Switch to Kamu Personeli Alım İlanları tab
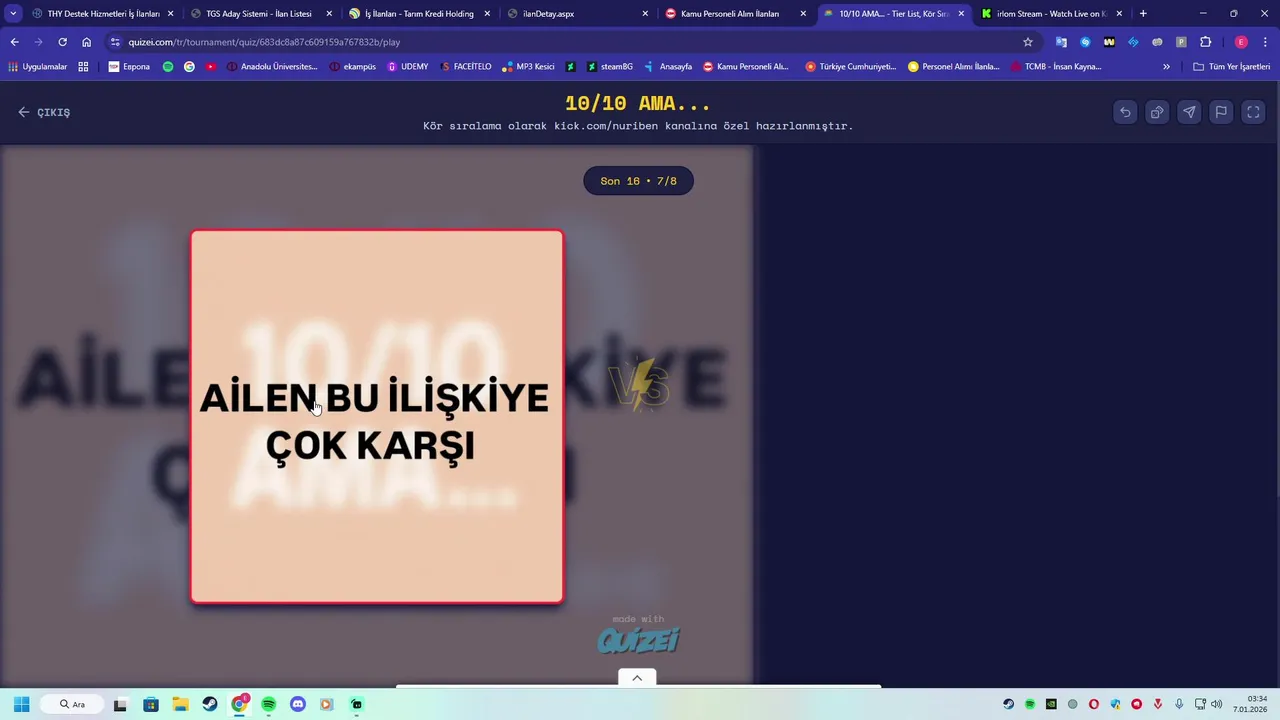The width and height of the screenshot is (1280, 720). [x=734, y=14]
